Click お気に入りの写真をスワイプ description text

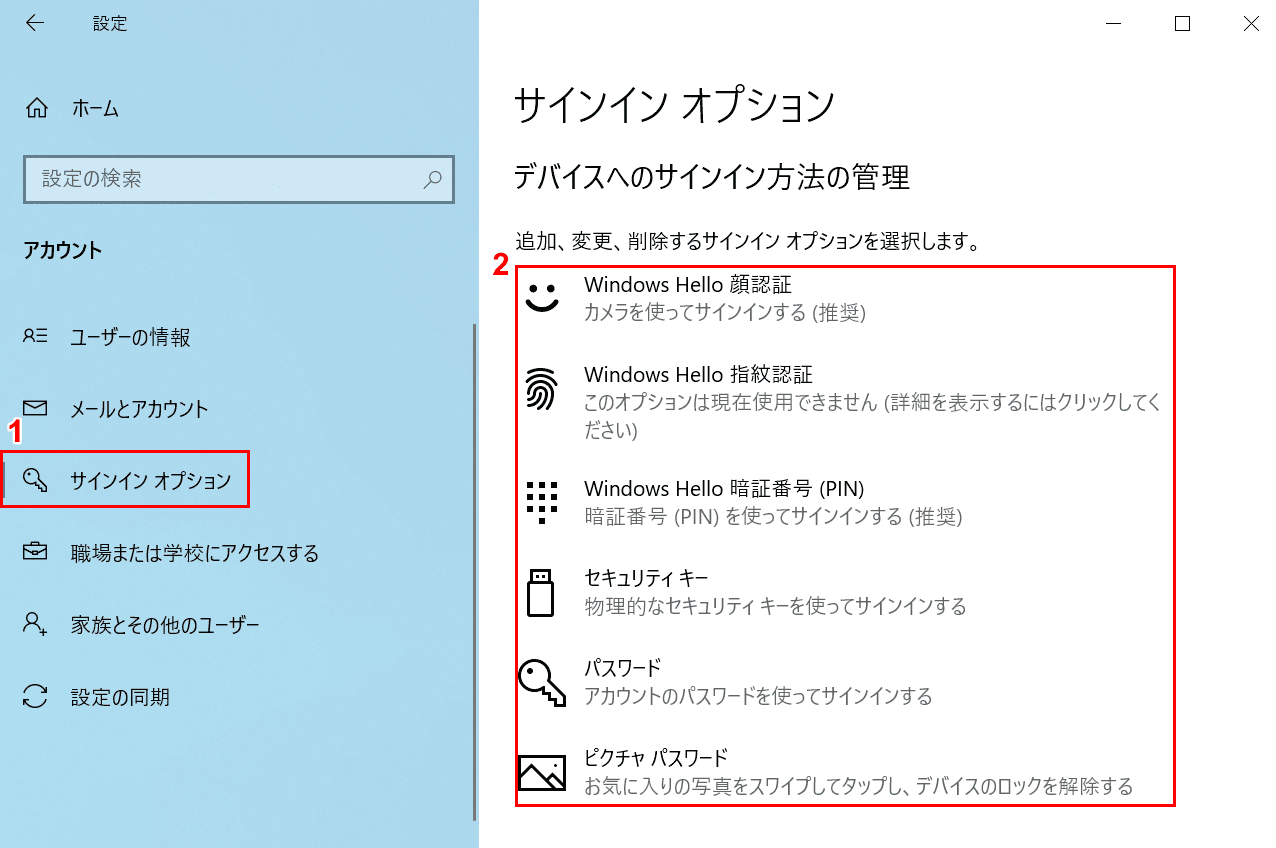point(859,786)
